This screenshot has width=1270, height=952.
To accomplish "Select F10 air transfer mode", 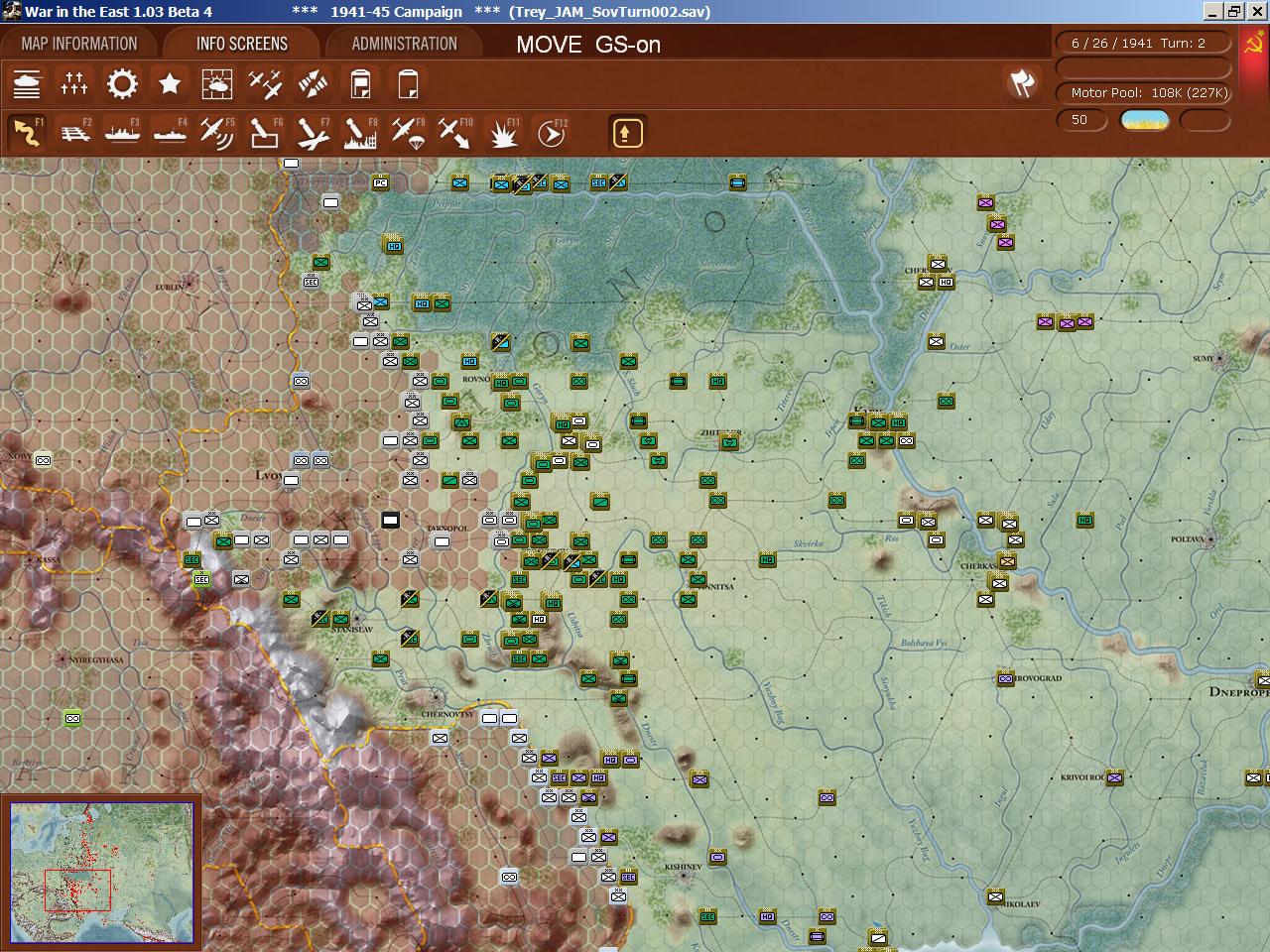I will [455, 133].
